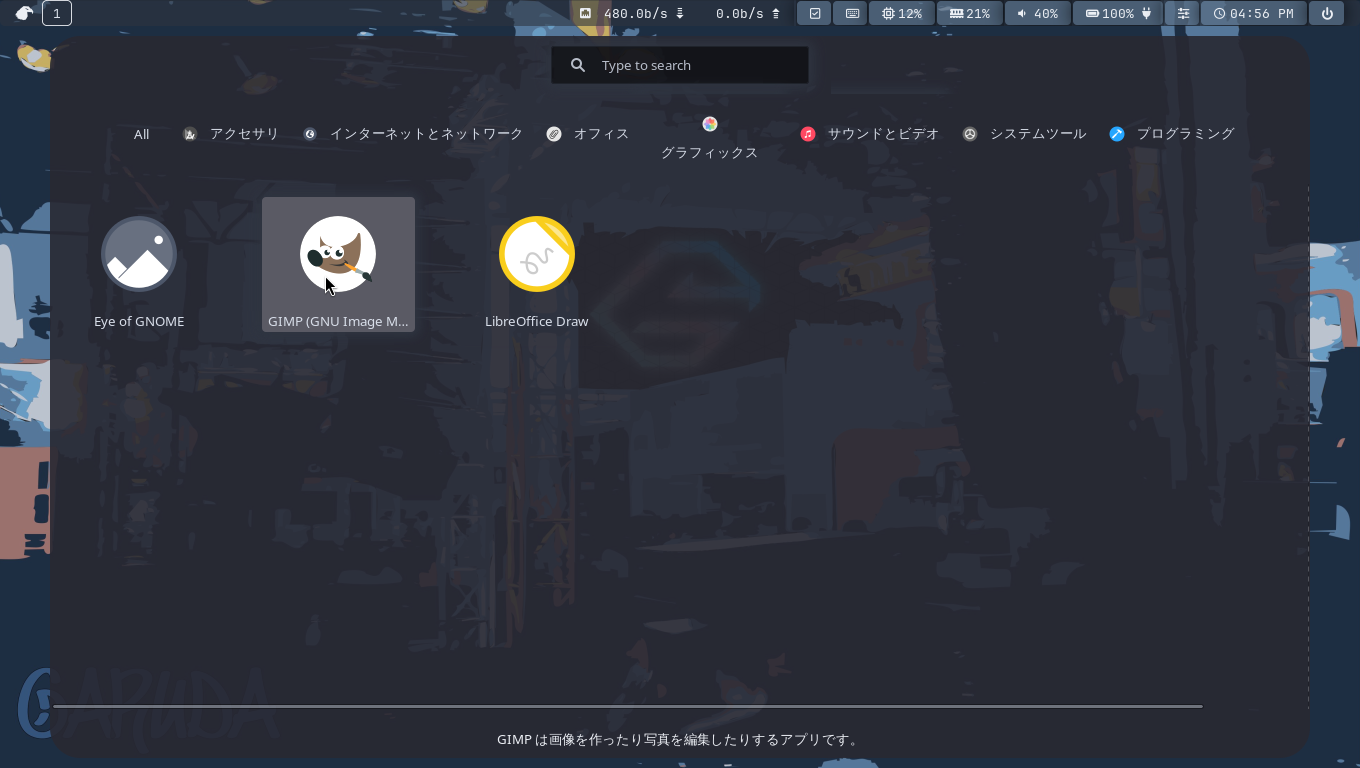1360x768 pixels.
Task: Switch to the システムツール category
Action: (1024, 134)
